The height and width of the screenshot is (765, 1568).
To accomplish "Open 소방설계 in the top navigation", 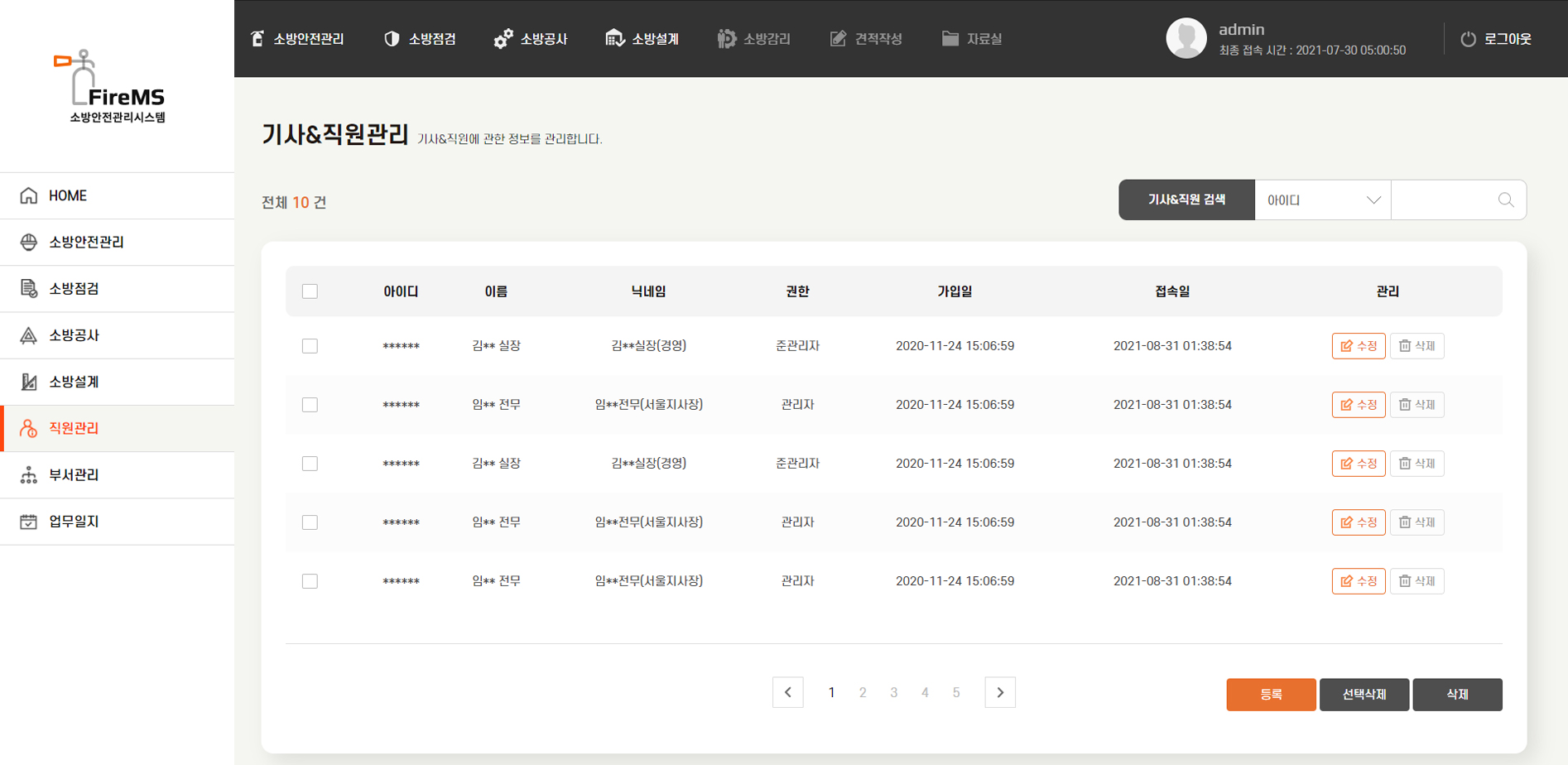I will point(642,39).
